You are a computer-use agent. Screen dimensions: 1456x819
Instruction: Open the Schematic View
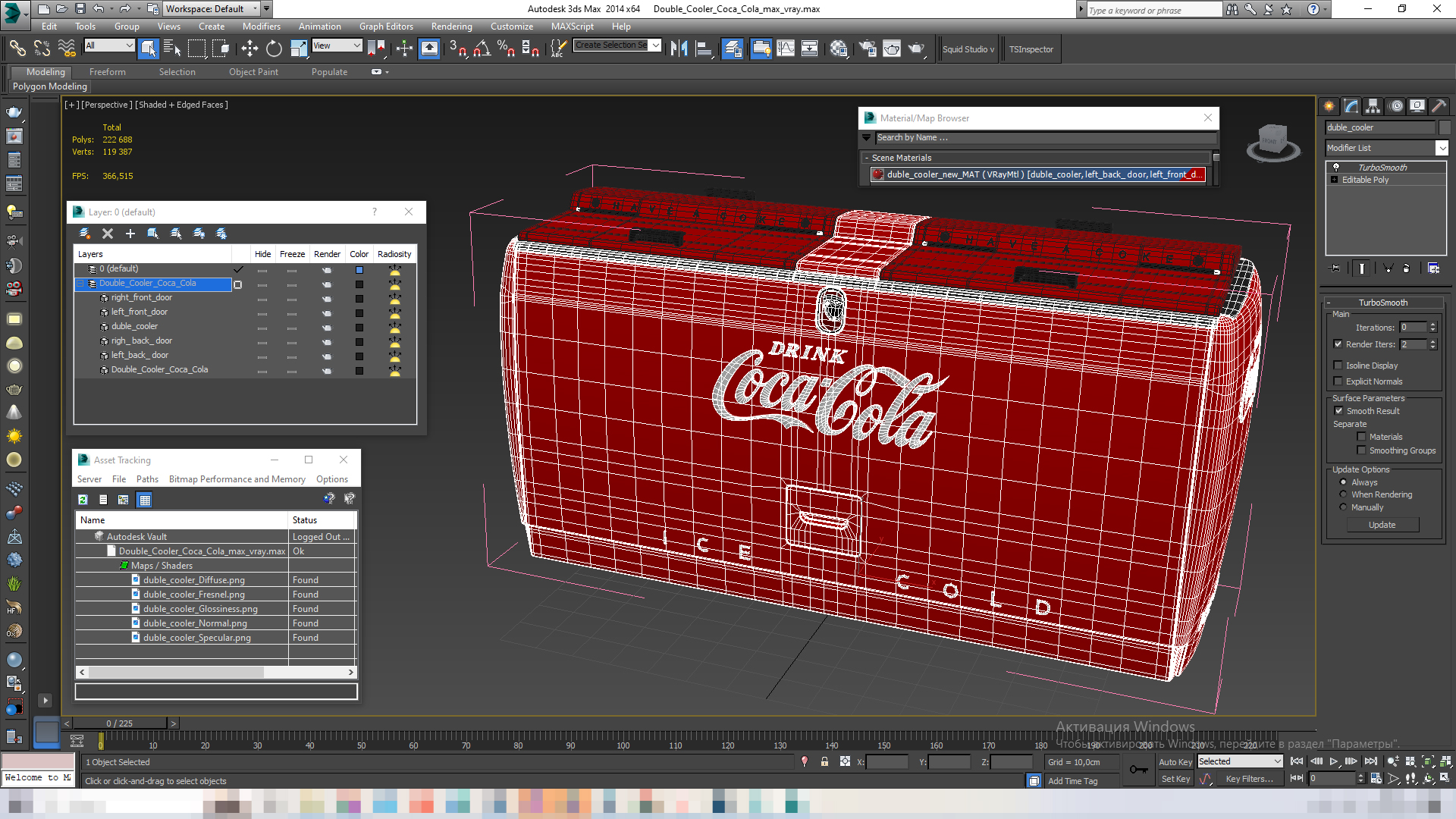(x=810, y=49)
